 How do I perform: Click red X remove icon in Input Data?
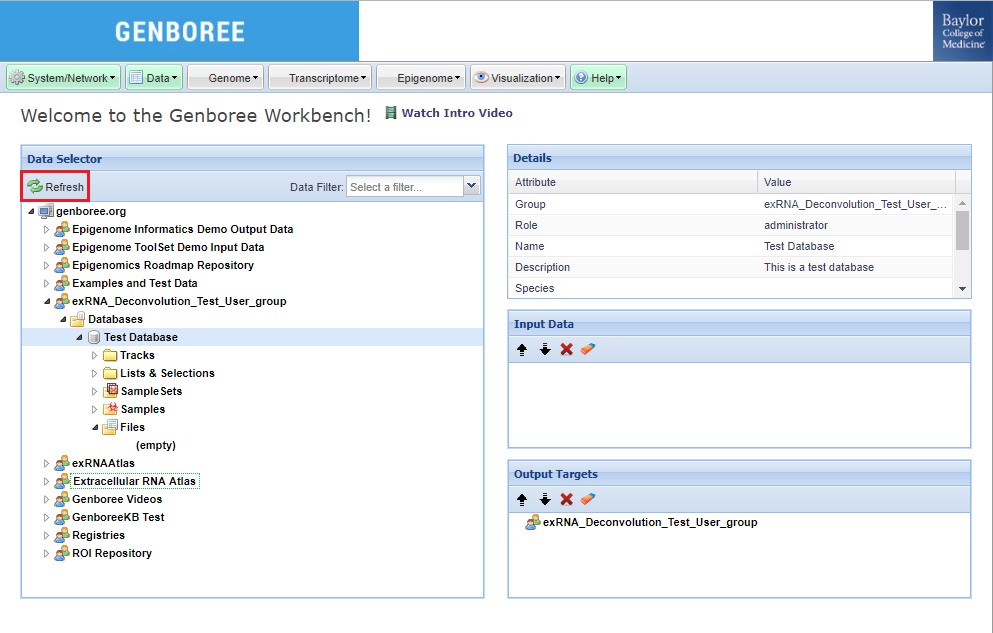click(x=567, y=349)
